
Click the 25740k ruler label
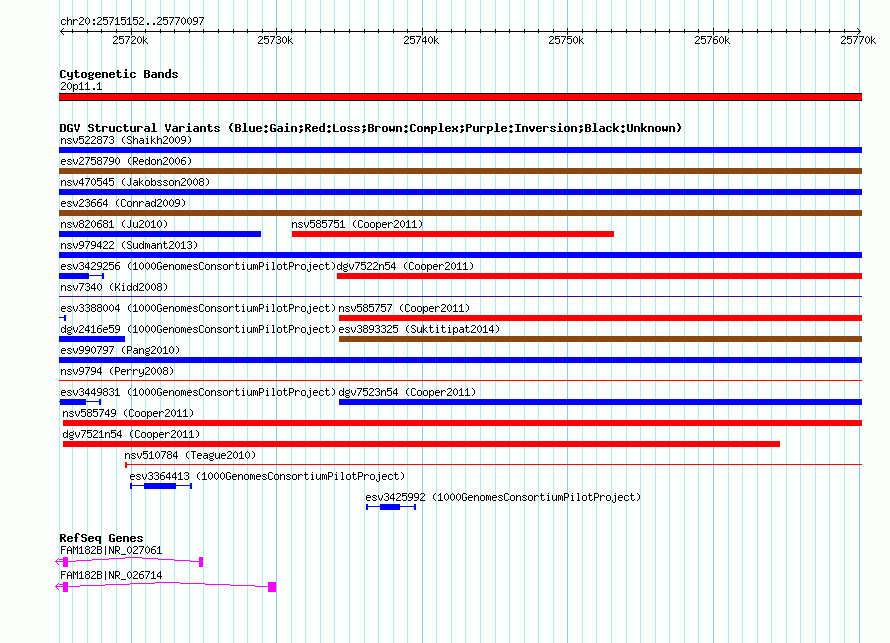tap(421, 40)
